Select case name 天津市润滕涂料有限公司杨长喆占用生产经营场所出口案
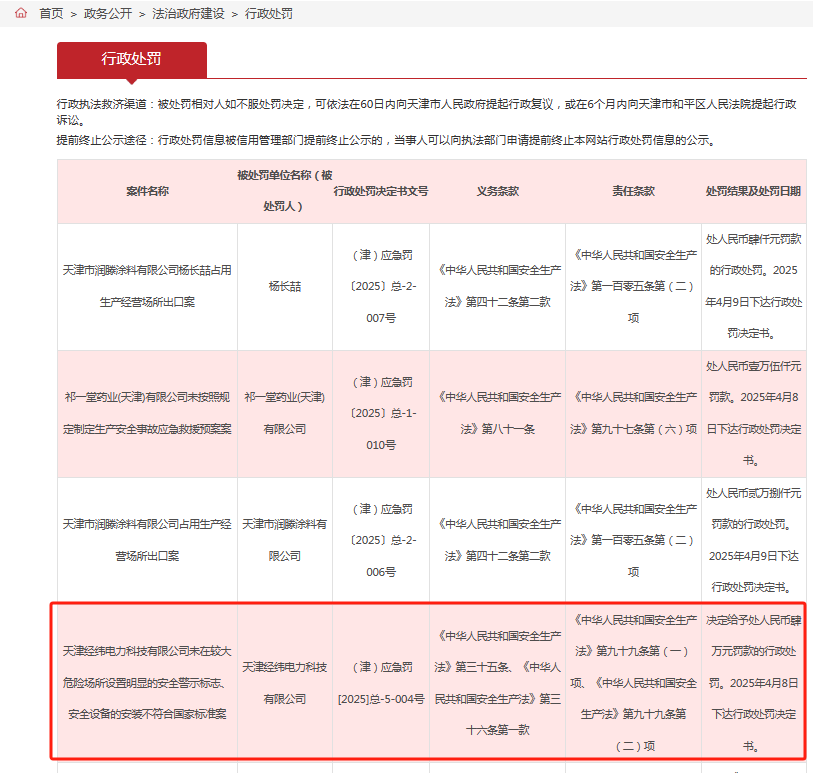 pyautogui.click(x=147, y=286)
